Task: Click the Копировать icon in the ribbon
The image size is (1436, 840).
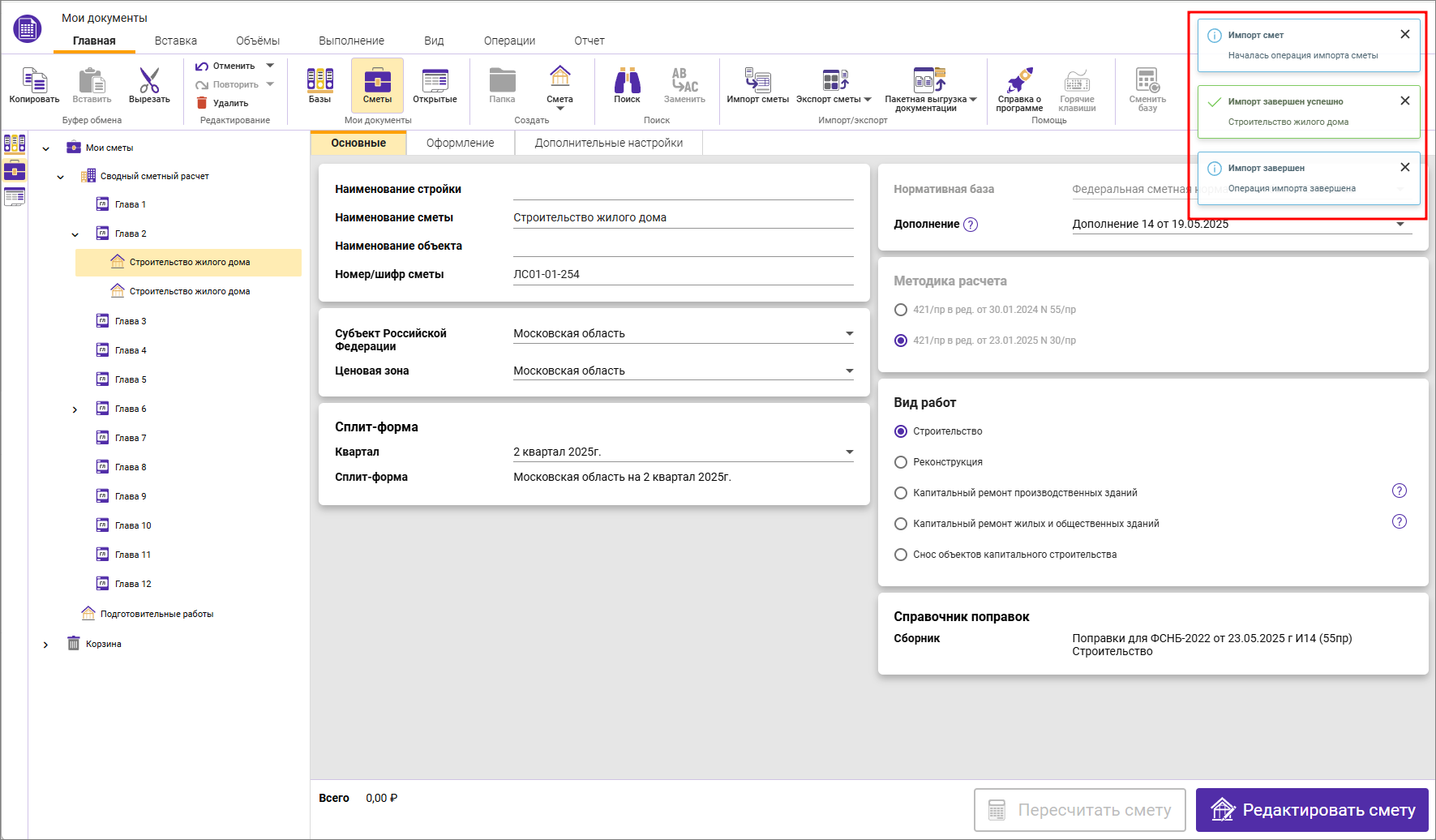Action: [34, 81]
